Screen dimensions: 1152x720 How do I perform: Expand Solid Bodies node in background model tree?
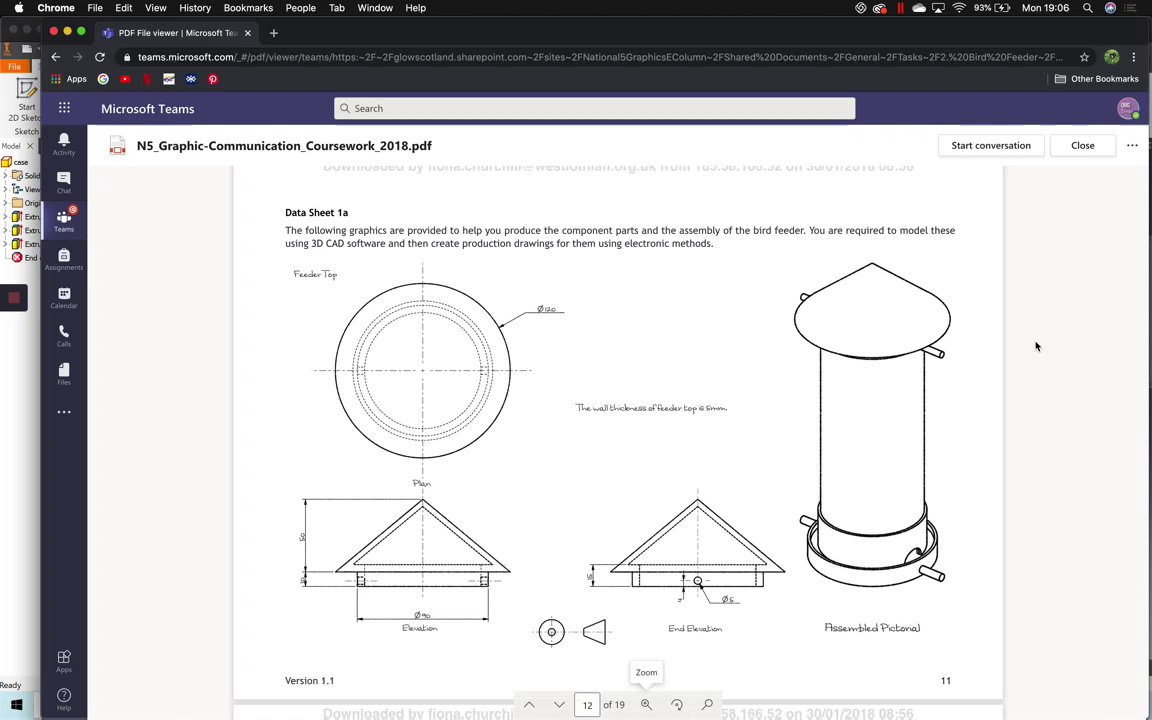[x=5, y=176]
